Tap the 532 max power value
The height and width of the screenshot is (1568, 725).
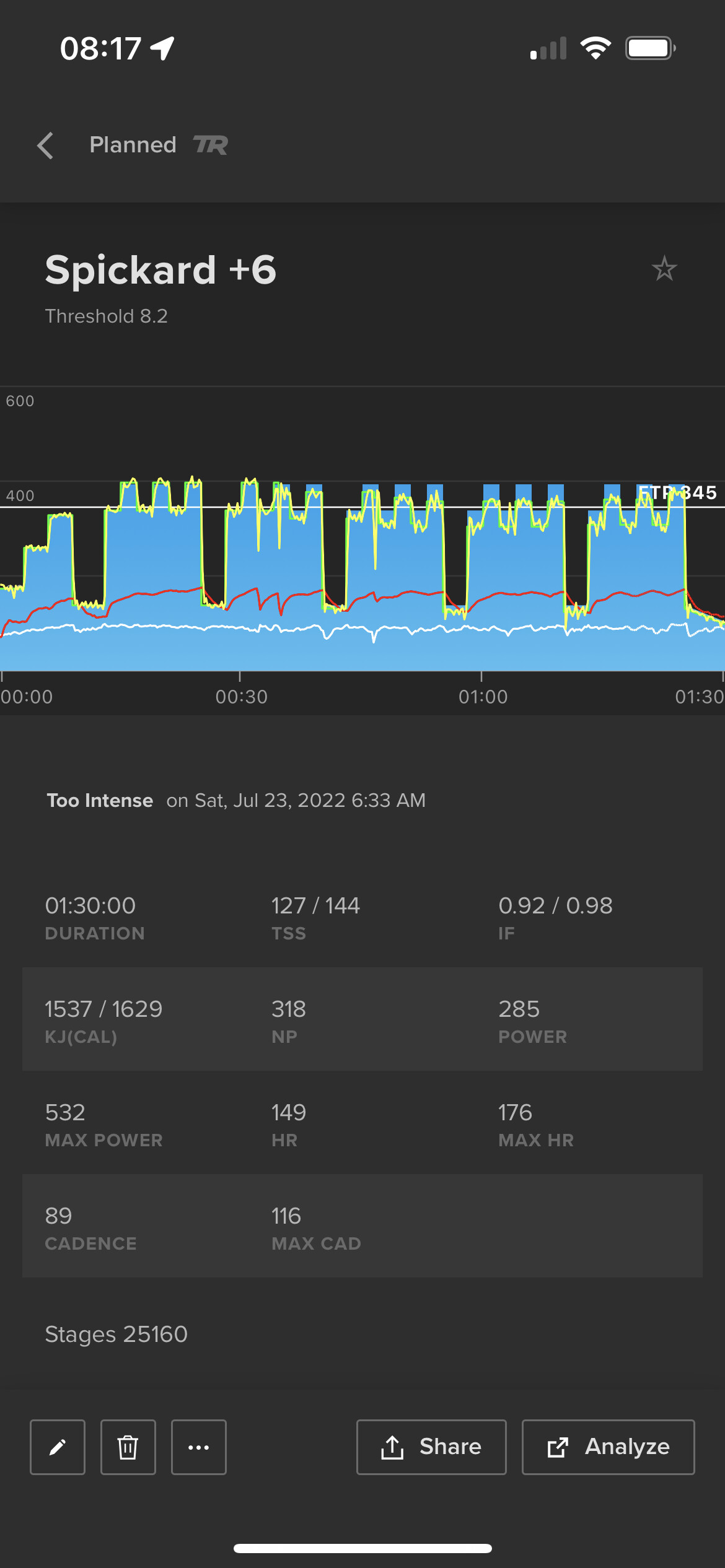pyautogui.click(x=65, y=1113)
